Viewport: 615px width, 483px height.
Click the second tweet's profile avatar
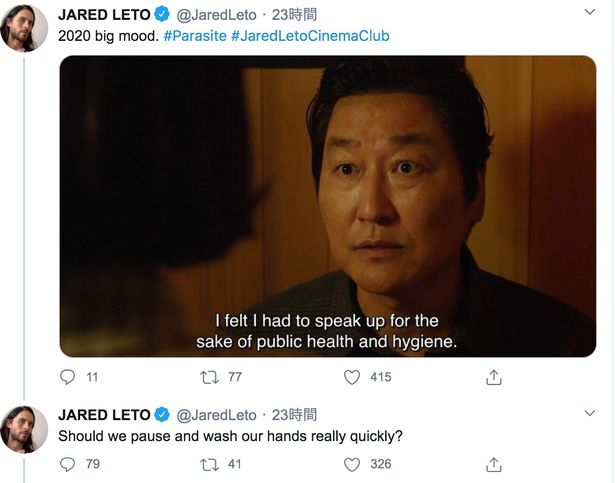pyautogui.click(x=24, y=429)
